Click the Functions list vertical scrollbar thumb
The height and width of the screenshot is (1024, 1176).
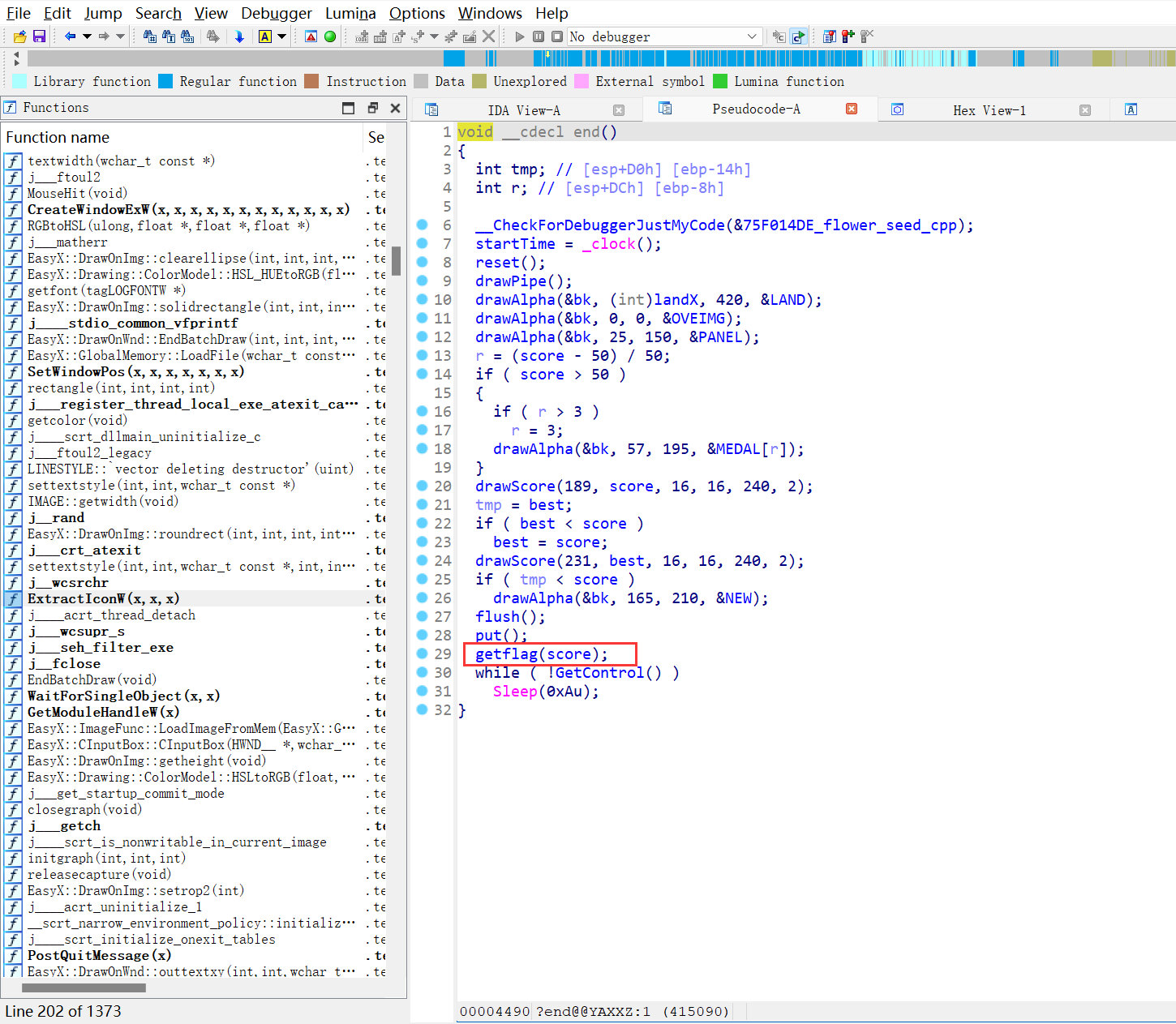point(397,261)
